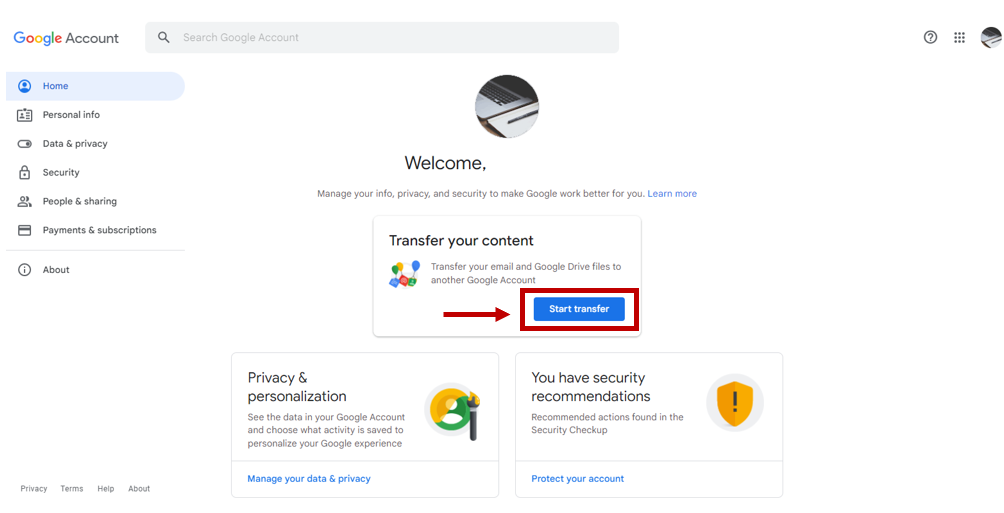Click the Help question mark icon
Image resolution: width=1004 pixels, height=513 pixels.
pyautogui.click(x=930, y=38)
